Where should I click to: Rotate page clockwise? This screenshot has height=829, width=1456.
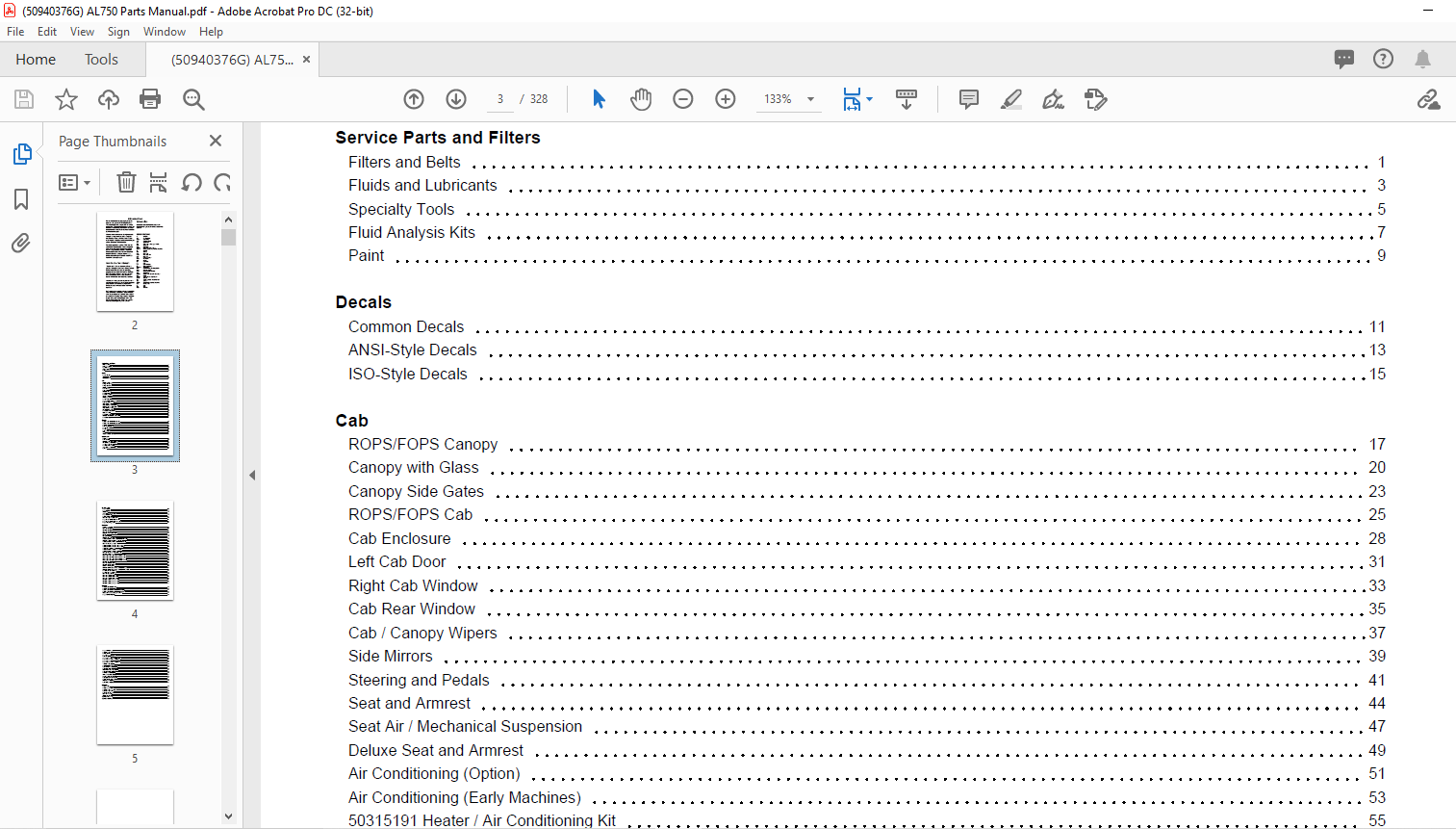222,182
